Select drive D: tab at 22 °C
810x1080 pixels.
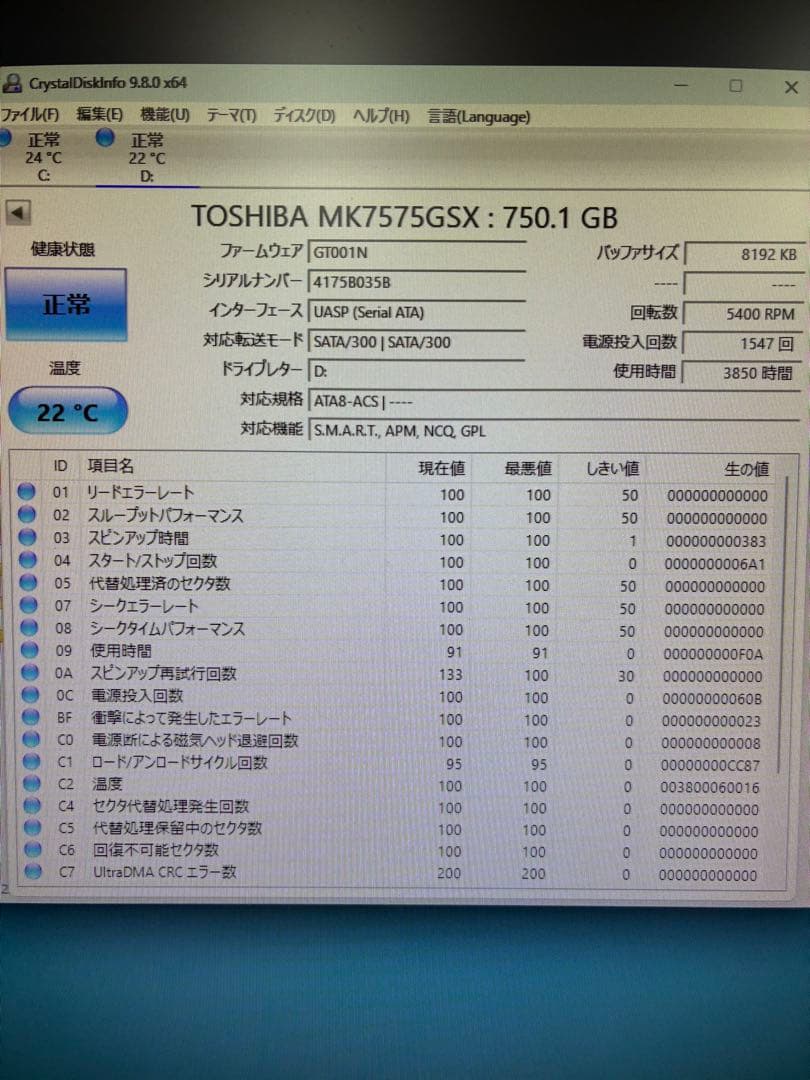[146, 158]
